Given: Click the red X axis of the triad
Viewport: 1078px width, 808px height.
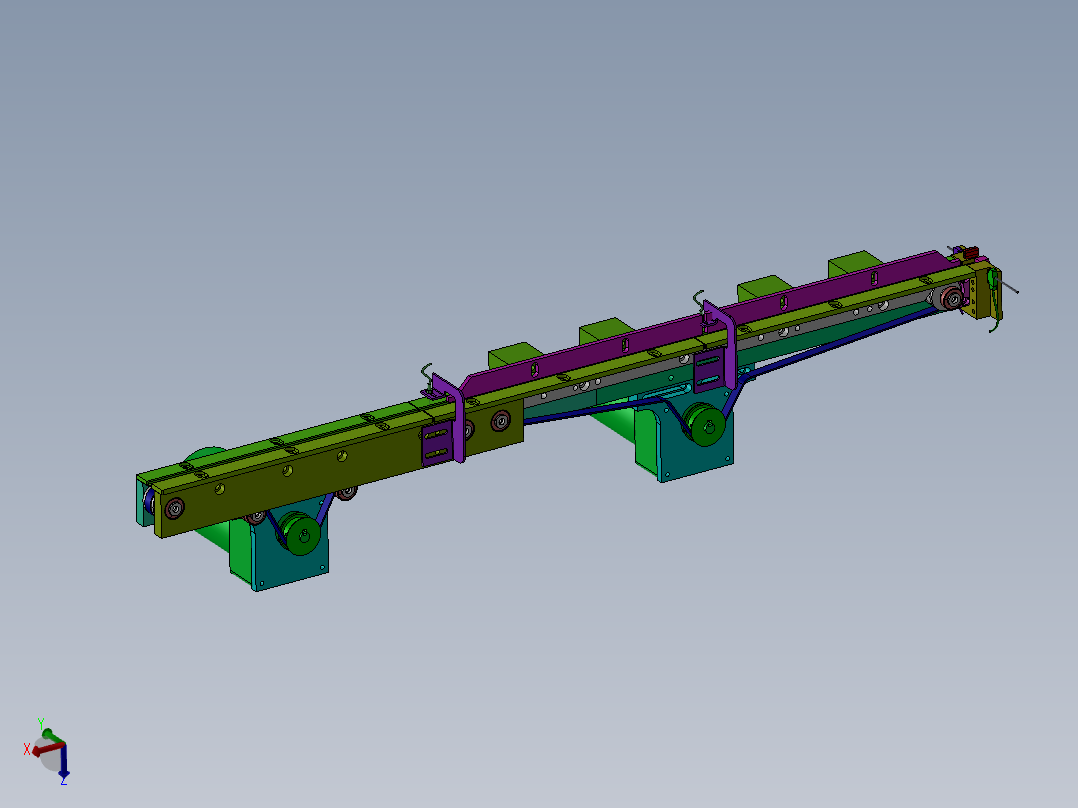Looking at the screenshot, I should [x=47, y=750].
